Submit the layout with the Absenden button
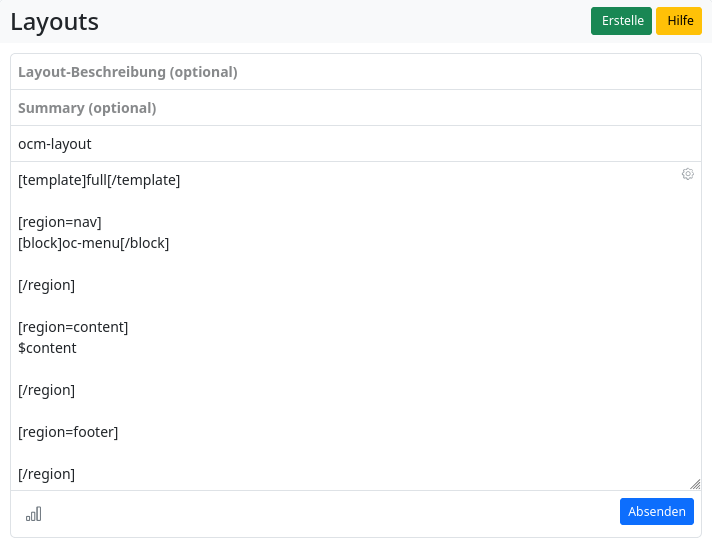This screenshot has width=712, height=541. pos(656,511)
